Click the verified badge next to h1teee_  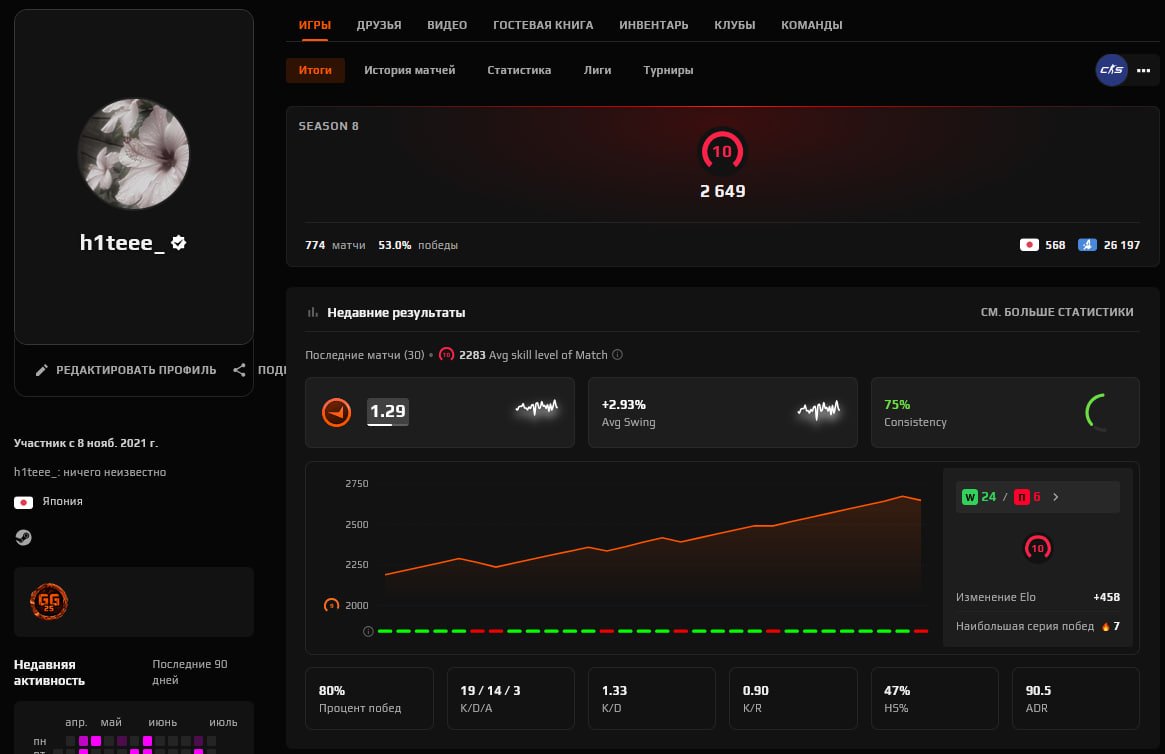point(178,242)
